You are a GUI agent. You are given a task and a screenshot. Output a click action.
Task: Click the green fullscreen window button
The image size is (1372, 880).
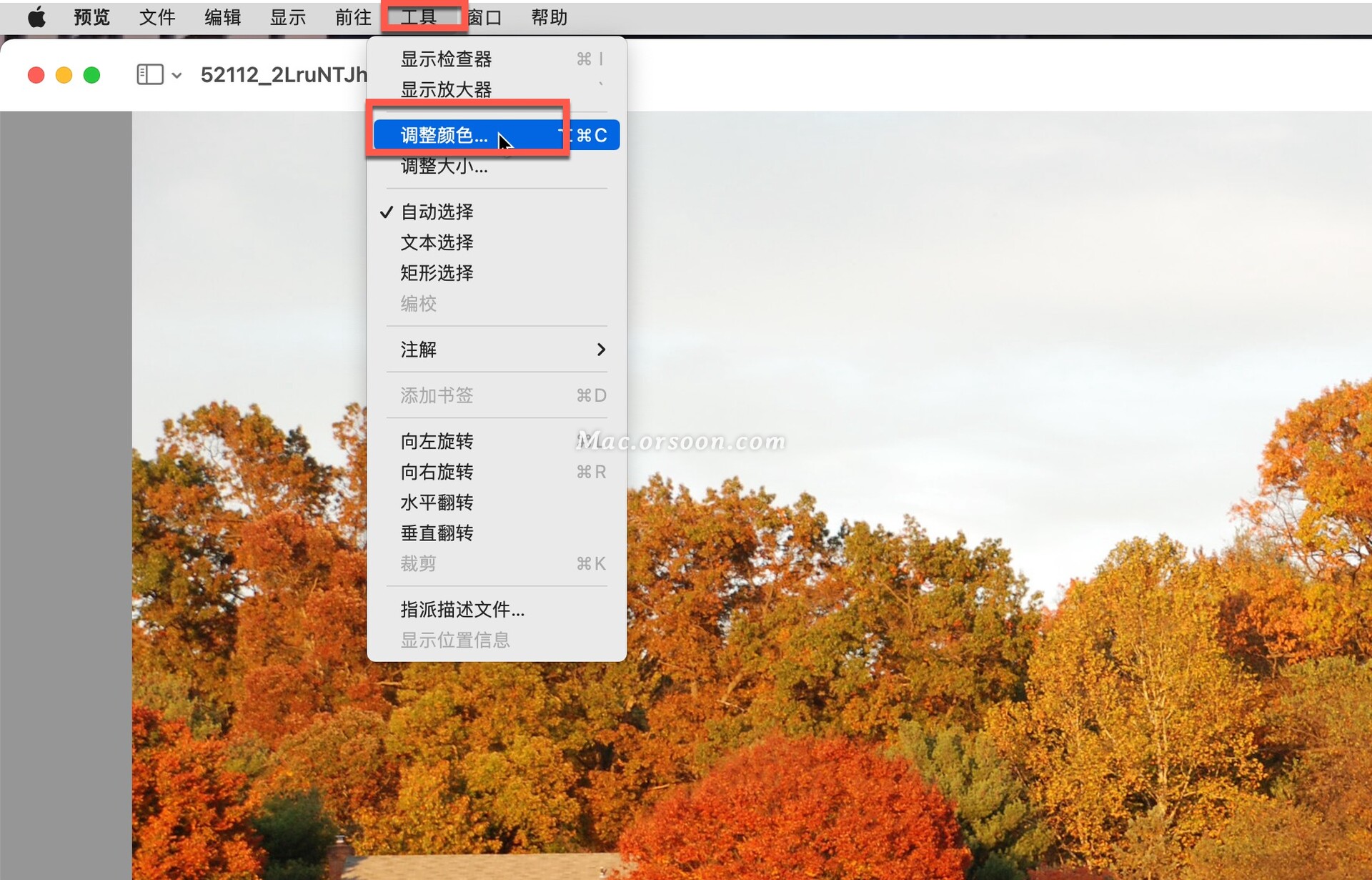pos(91,75)
